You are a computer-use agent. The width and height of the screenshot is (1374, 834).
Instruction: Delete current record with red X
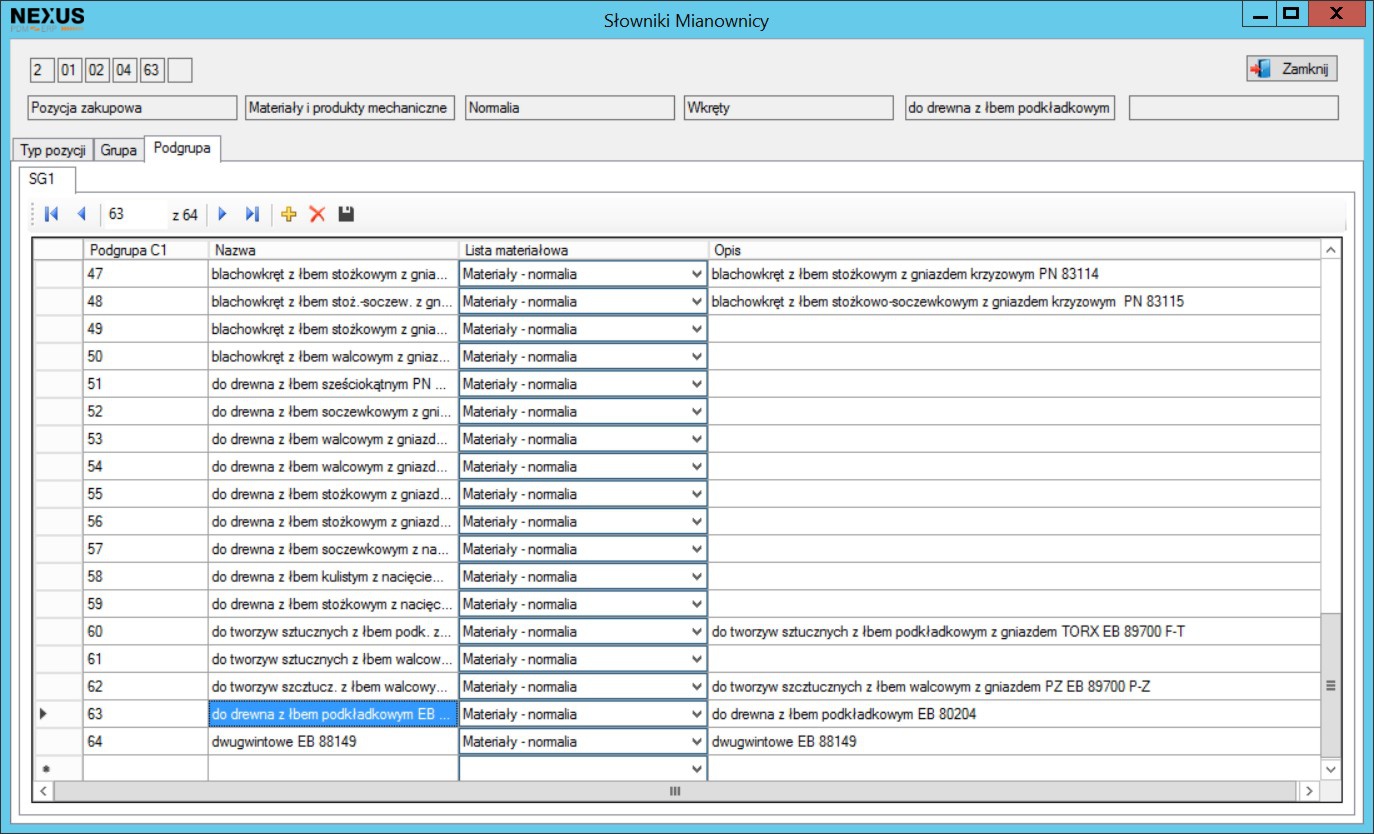click(x=317, y=214)
